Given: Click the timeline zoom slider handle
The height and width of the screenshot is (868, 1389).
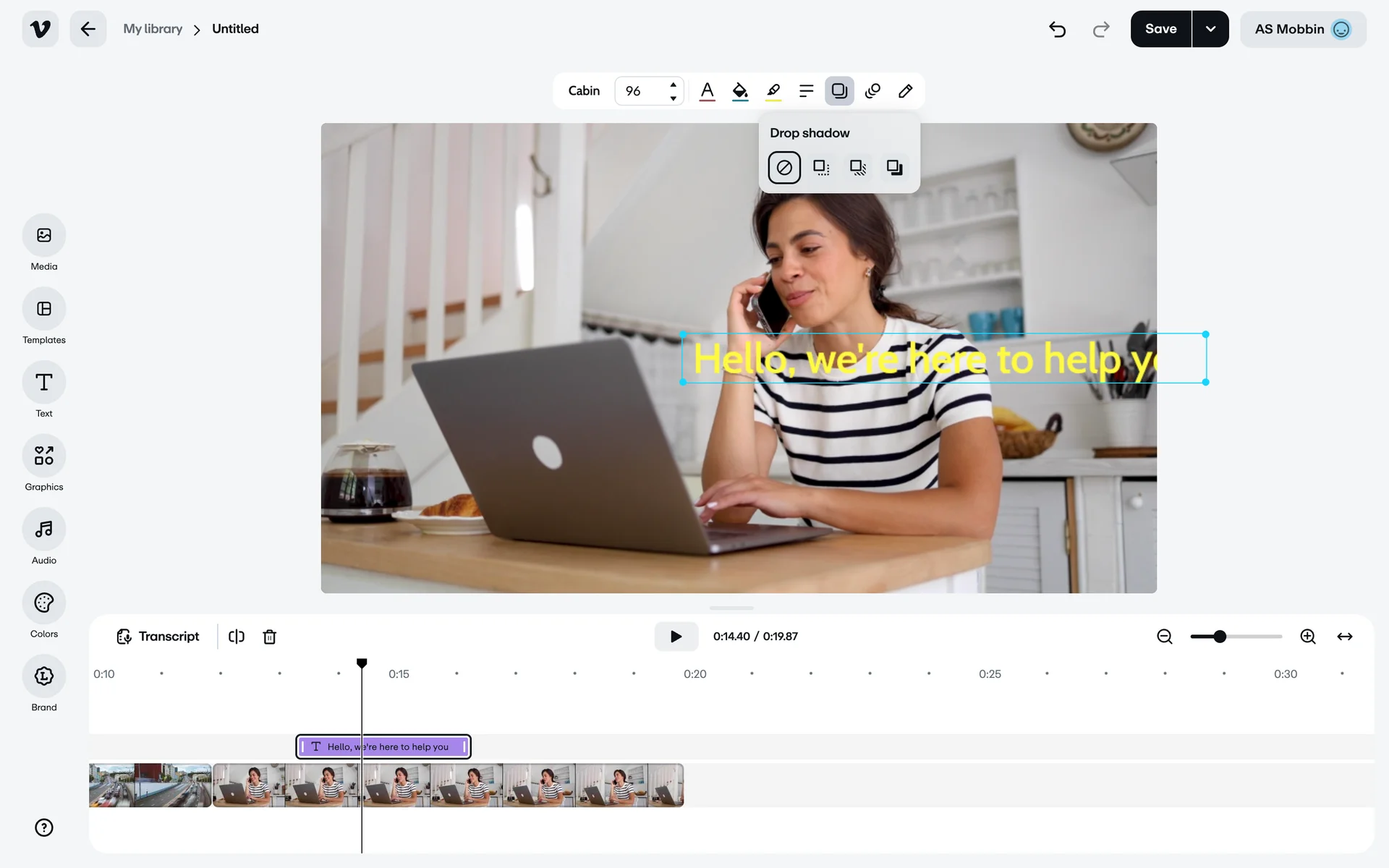Looking at the screenshot, I should tap(1220, 637).
